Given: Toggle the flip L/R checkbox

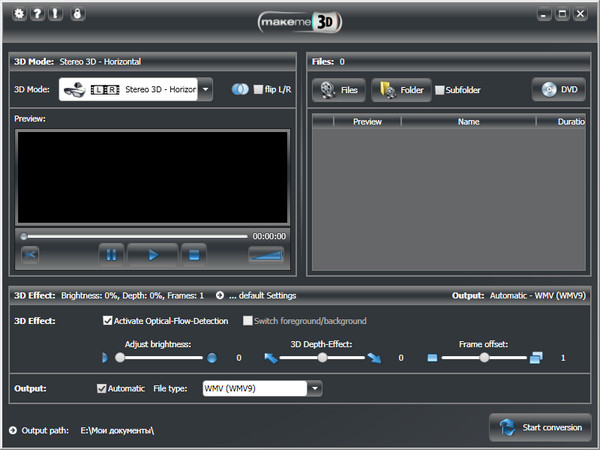Looking at the screenshot, I should pos(258,90).
